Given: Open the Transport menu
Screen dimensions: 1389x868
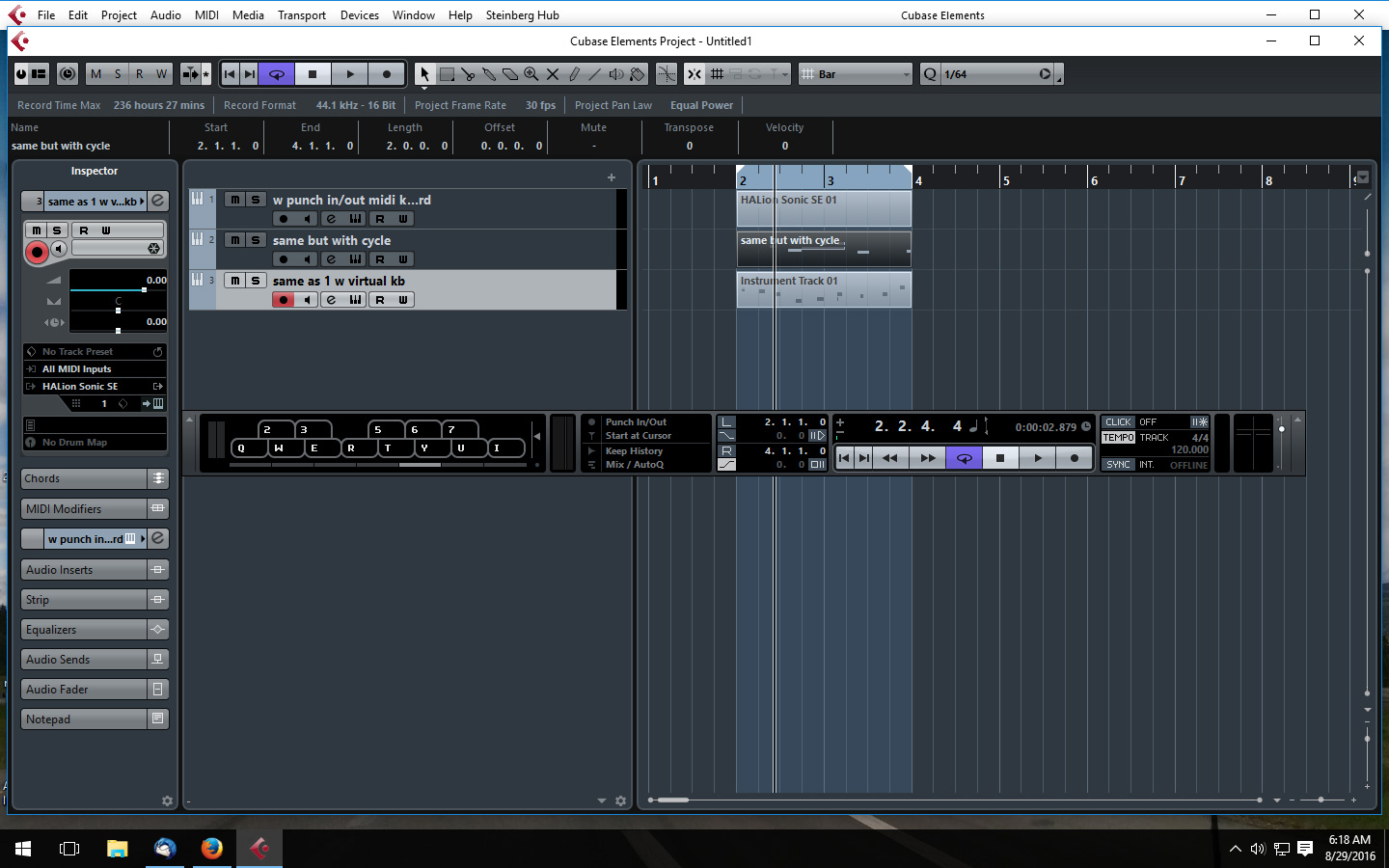Looking at the screenshot, I should (x=302, y=14).
